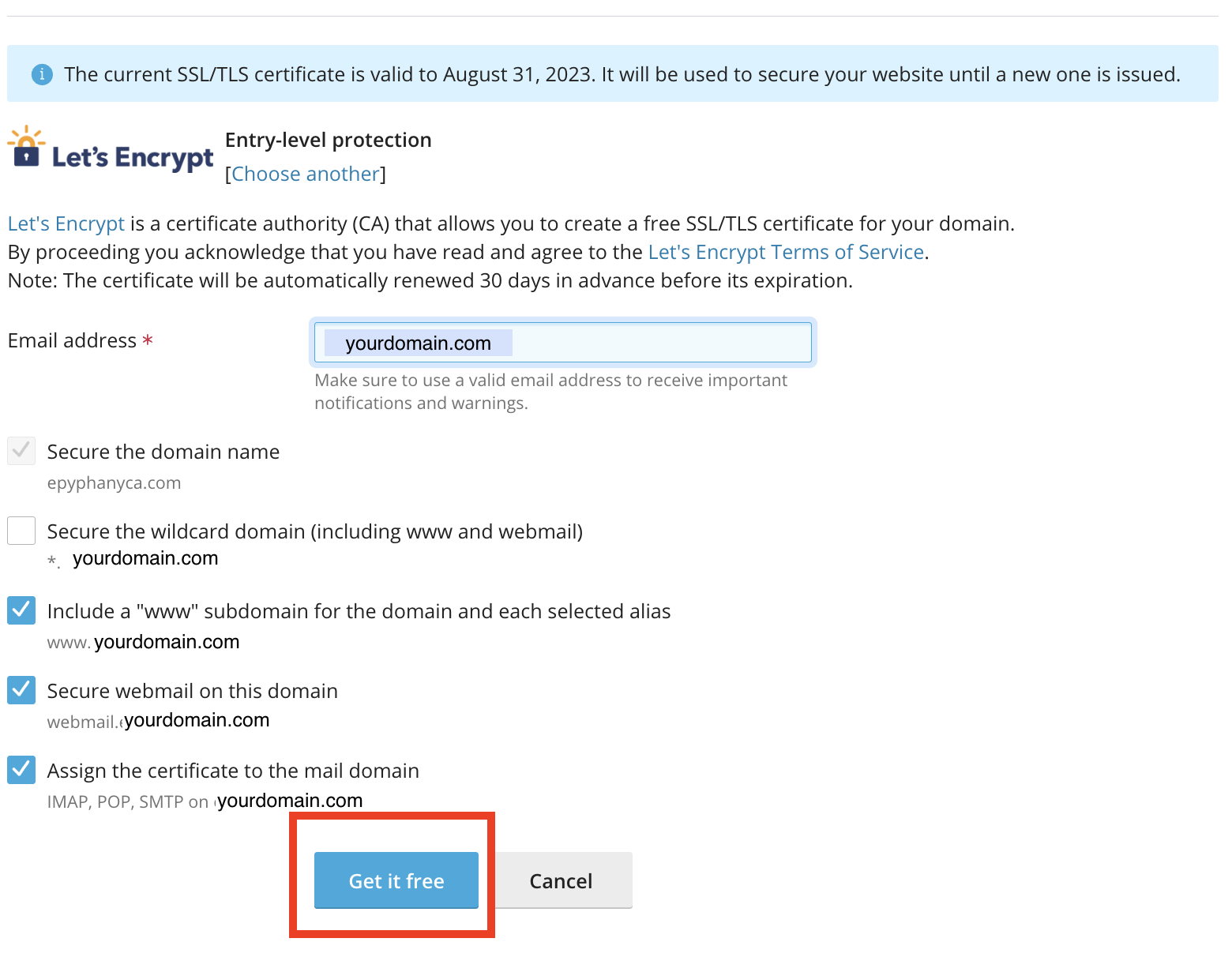Uncheck the "www" subdomain option

[x=21, y=610]
